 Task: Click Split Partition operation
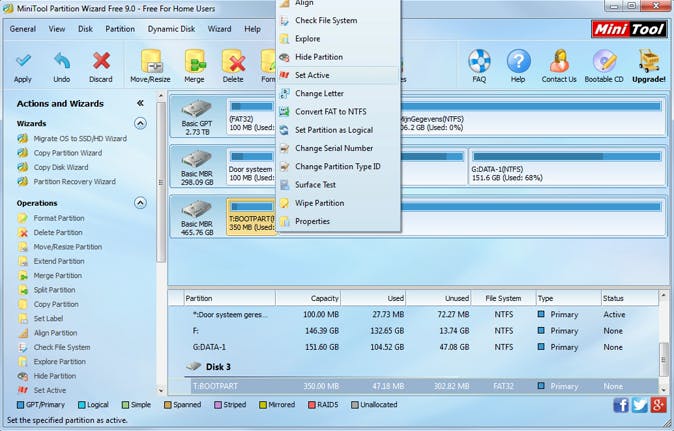pyautogui.click(x=46, y=290)
